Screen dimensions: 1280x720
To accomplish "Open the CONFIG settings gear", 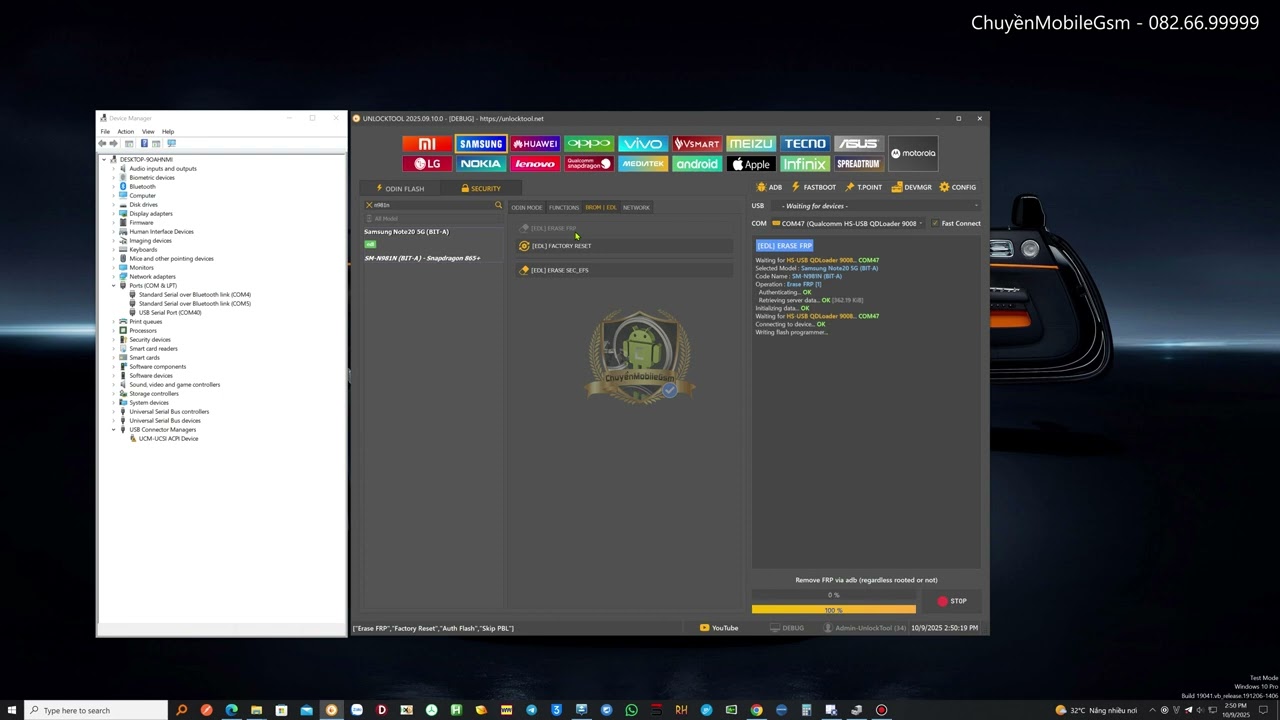I will click(957, 187).
